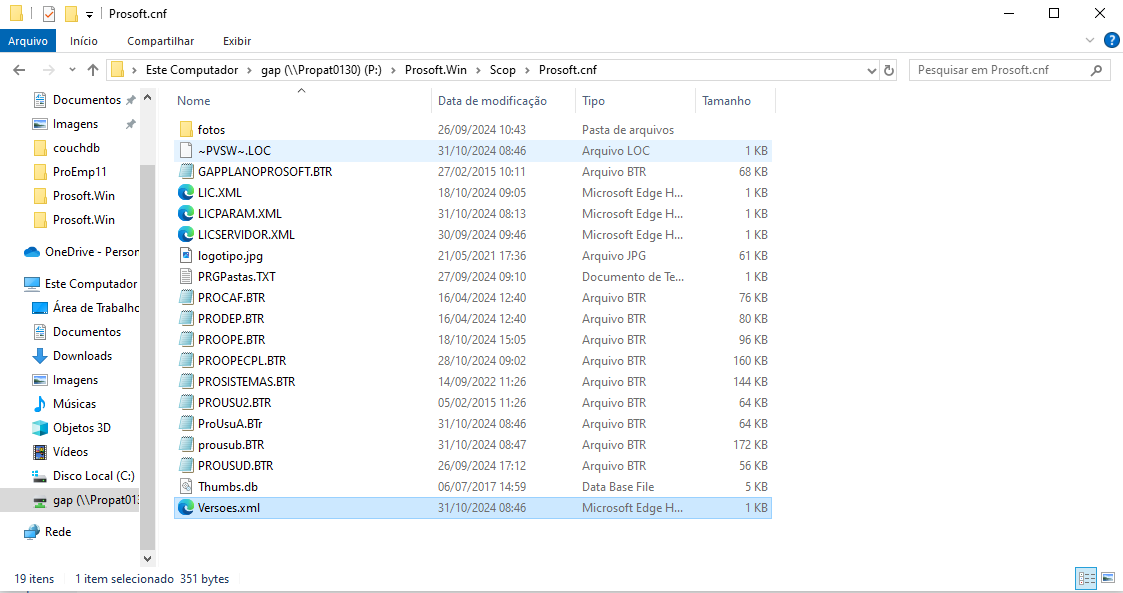Open ProEmp11 folder in navigation pane
Screen dimensions: 1123x593
pos(79,172)
